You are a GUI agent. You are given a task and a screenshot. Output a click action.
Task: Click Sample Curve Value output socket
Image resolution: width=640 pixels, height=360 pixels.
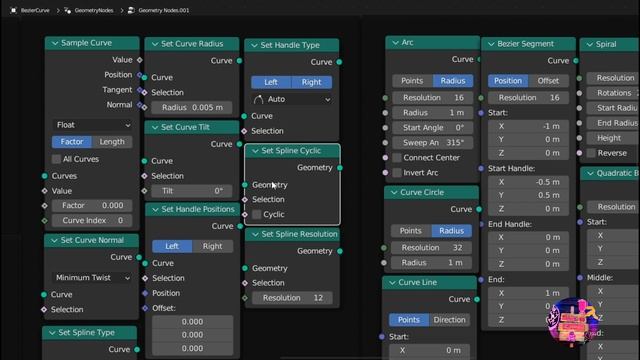(140, 60)
